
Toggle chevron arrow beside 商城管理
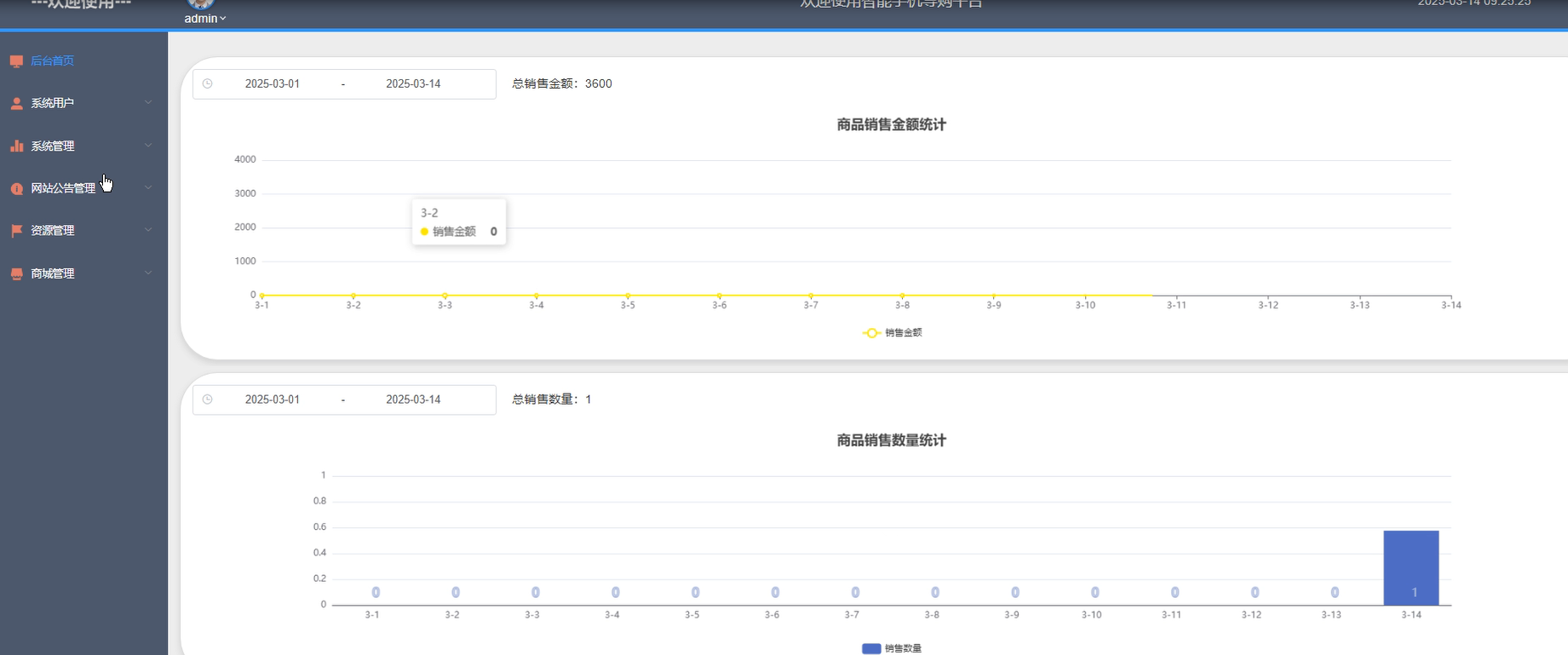[148, 273]
